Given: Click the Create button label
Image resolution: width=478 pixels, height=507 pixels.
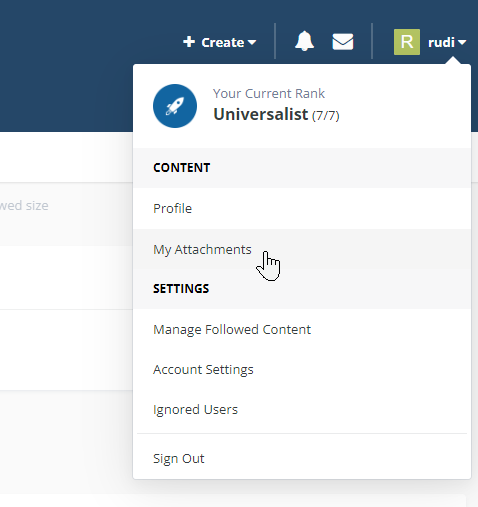Looking at the screenshot, I should click(x=223, y=42).
